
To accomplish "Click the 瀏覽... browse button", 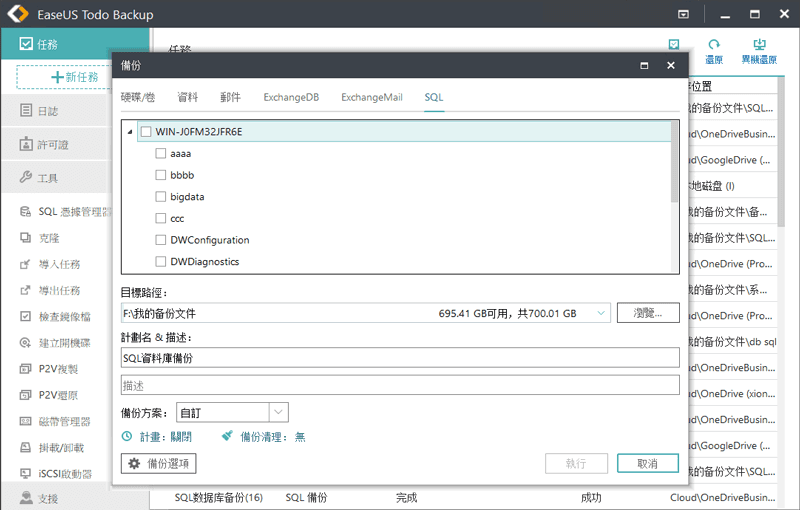I will 647,313.
